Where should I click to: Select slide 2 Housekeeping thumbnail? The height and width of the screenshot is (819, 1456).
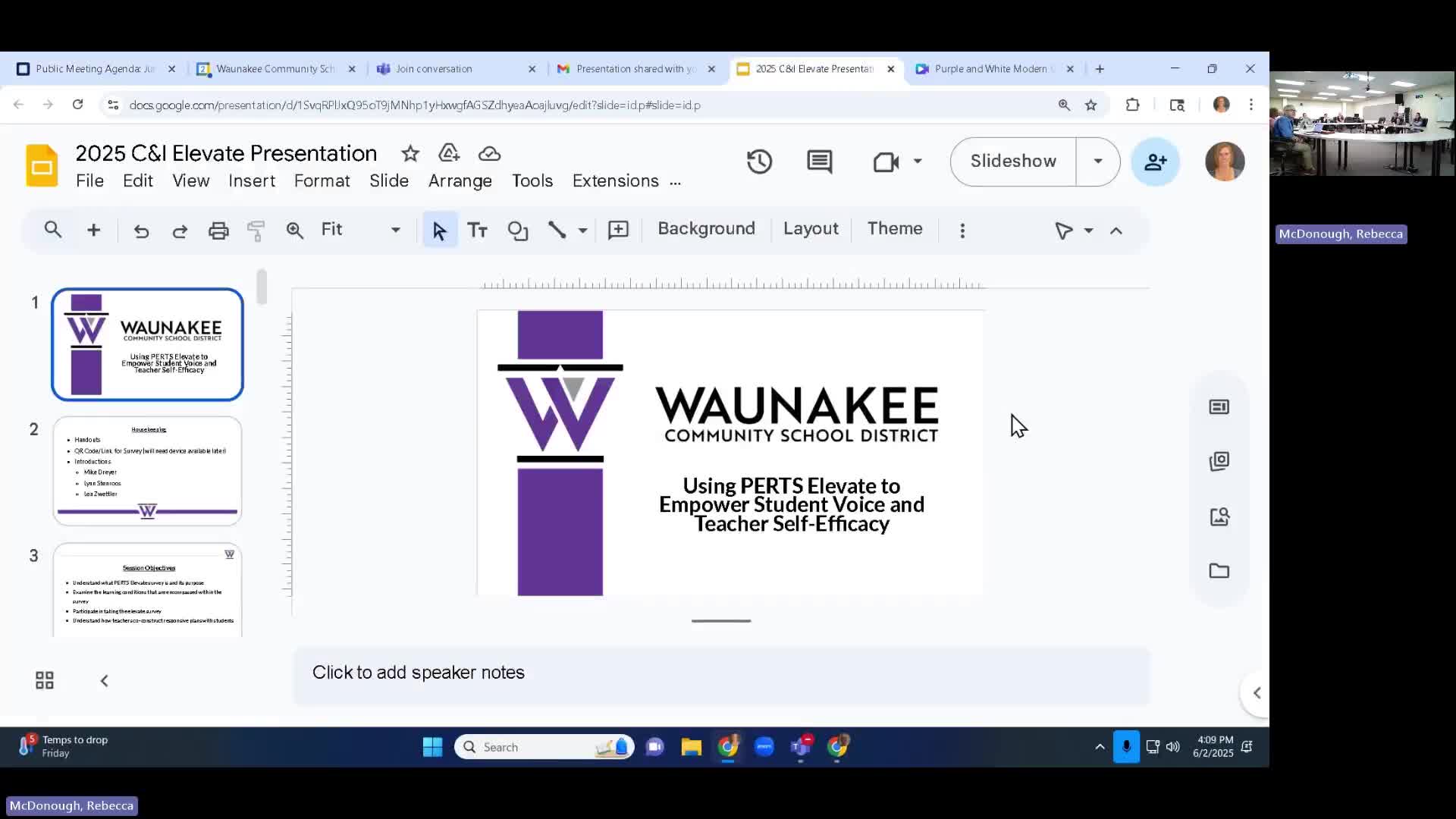pyautogui.click(x=147, y=470)
